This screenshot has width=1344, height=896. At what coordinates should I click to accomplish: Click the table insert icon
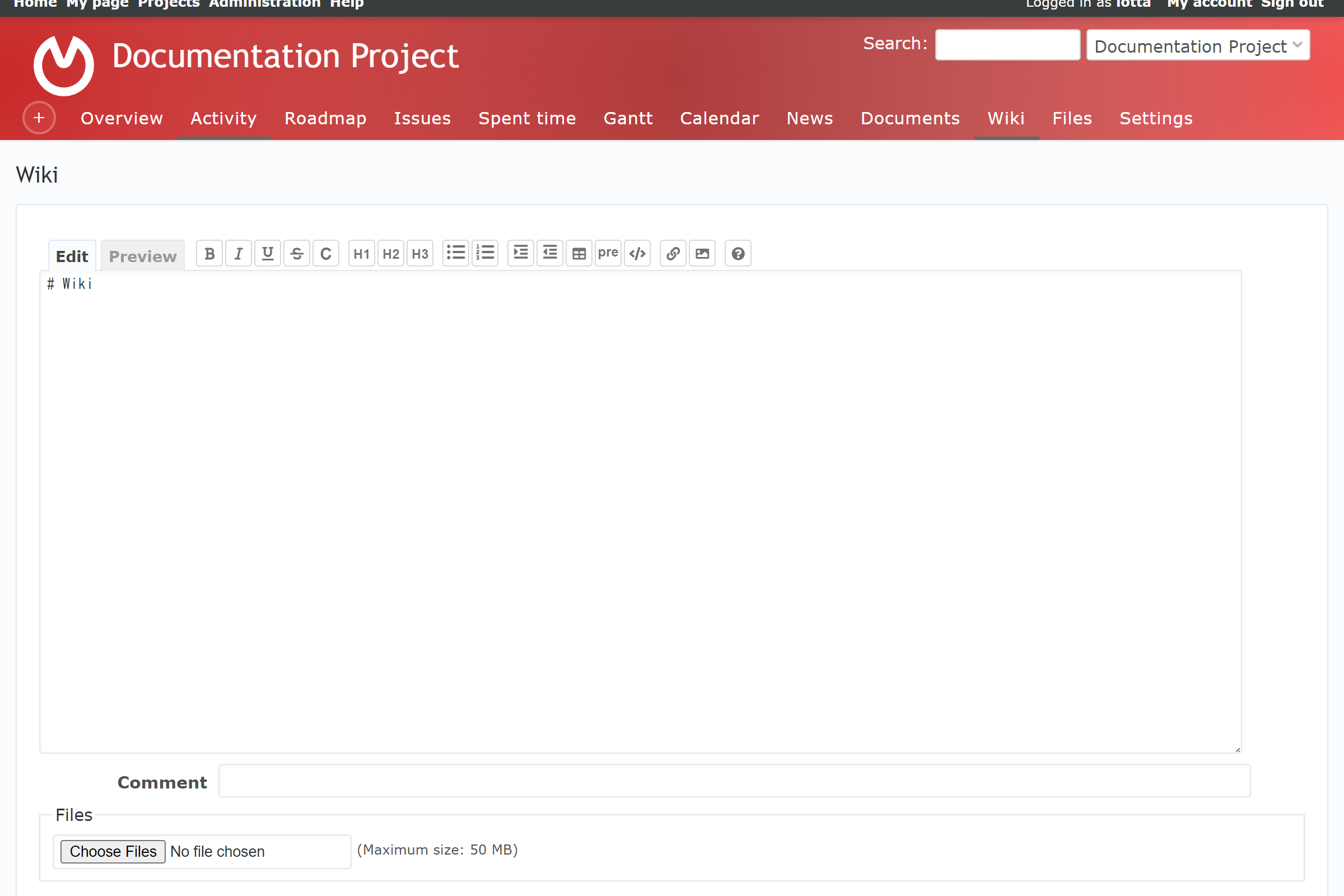[579, 253]
